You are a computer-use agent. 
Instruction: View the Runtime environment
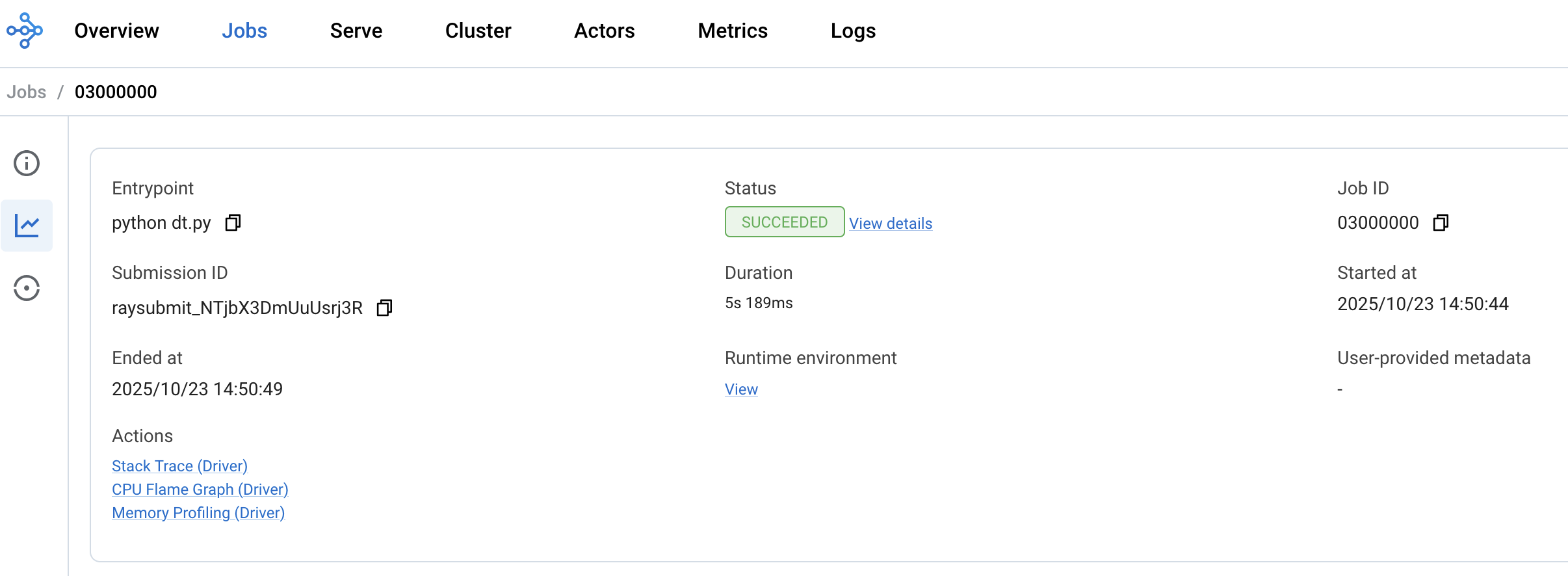[x=741, y=389]
